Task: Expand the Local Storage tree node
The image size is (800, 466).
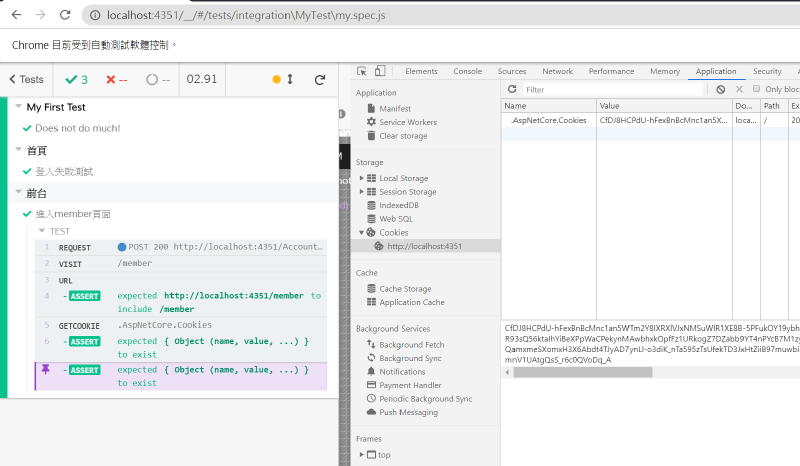Action: point(362,178)
